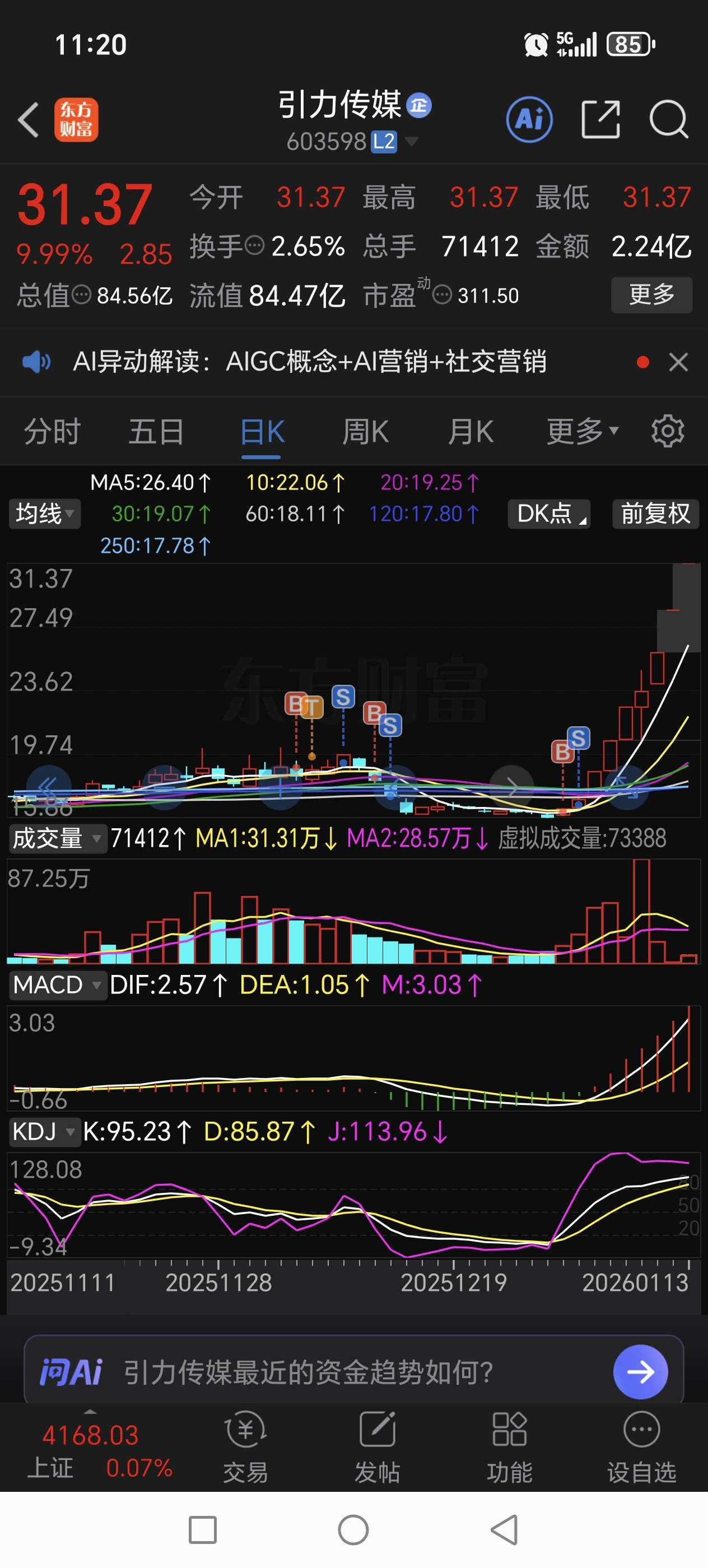Open the DK点 dropdown
The height and width of the screenshot is (1568, 708).
tap(549, 514)
